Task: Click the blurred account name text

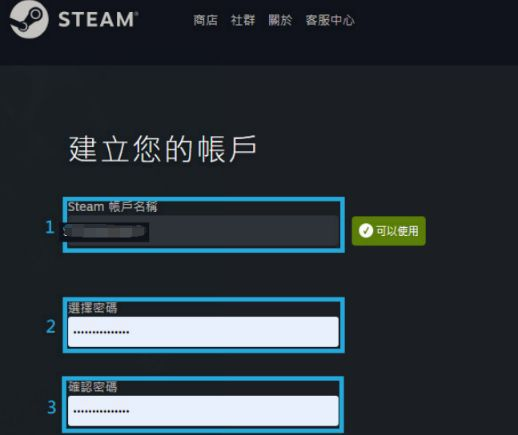Action: 106,232
